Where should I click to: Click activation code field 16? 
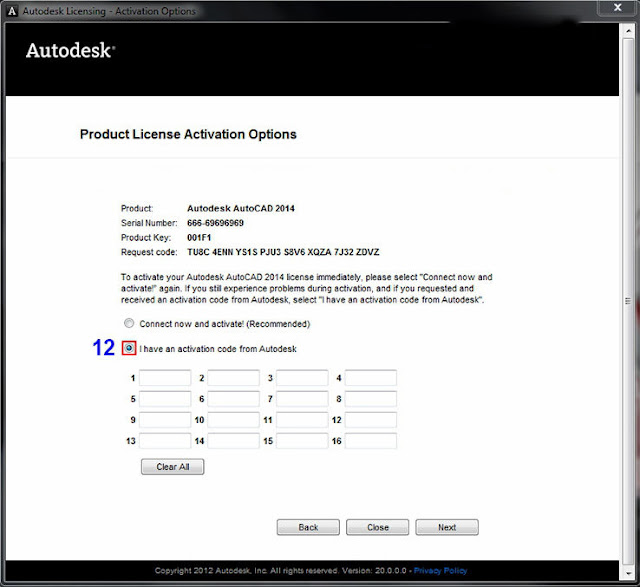pyautogui.click(x=371, y=441)
